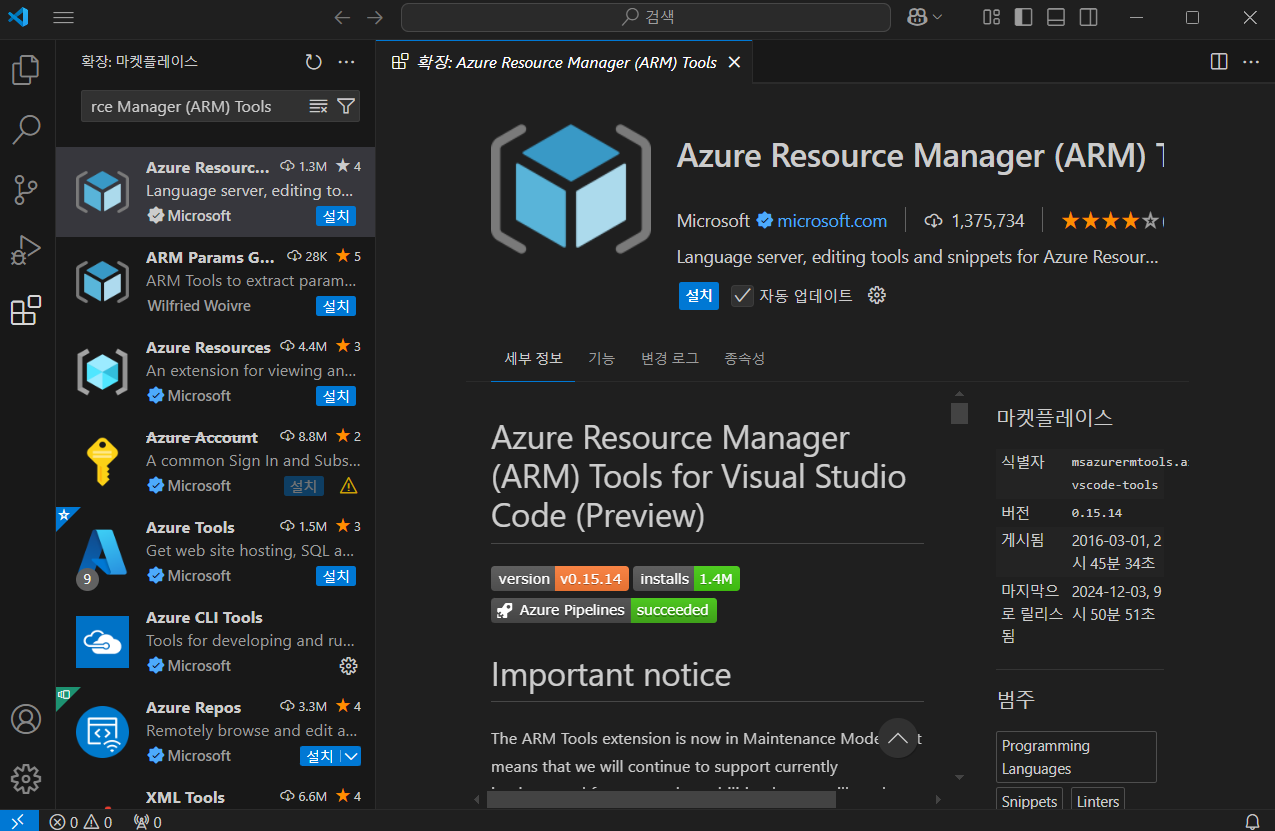Click the installs 1.4M badge
This screenshot has height=831, width=1275.
[x=686, y=578]
